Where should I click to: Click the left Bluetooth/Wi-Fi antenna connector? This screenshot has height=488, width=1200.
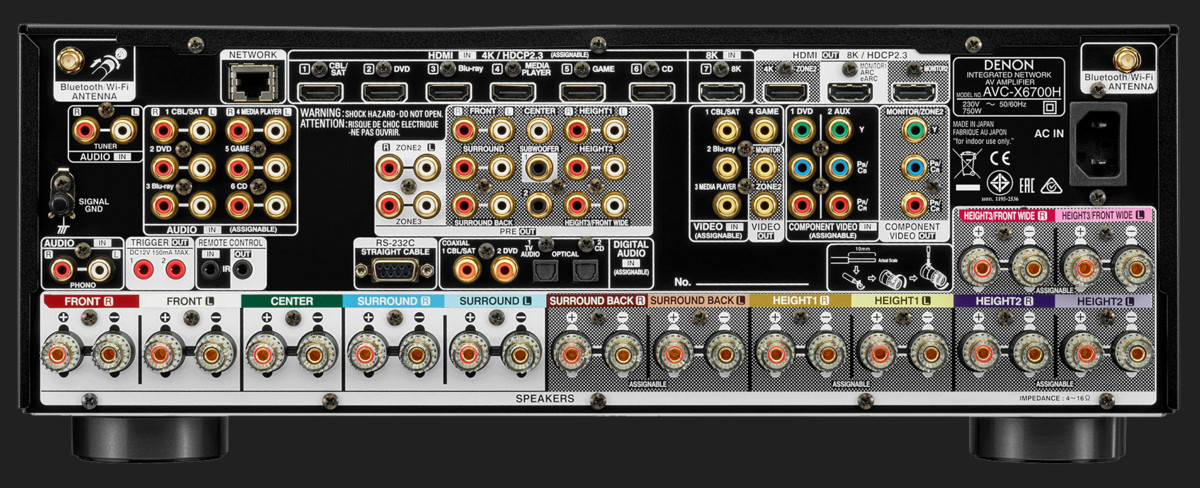tap(70, 61)
